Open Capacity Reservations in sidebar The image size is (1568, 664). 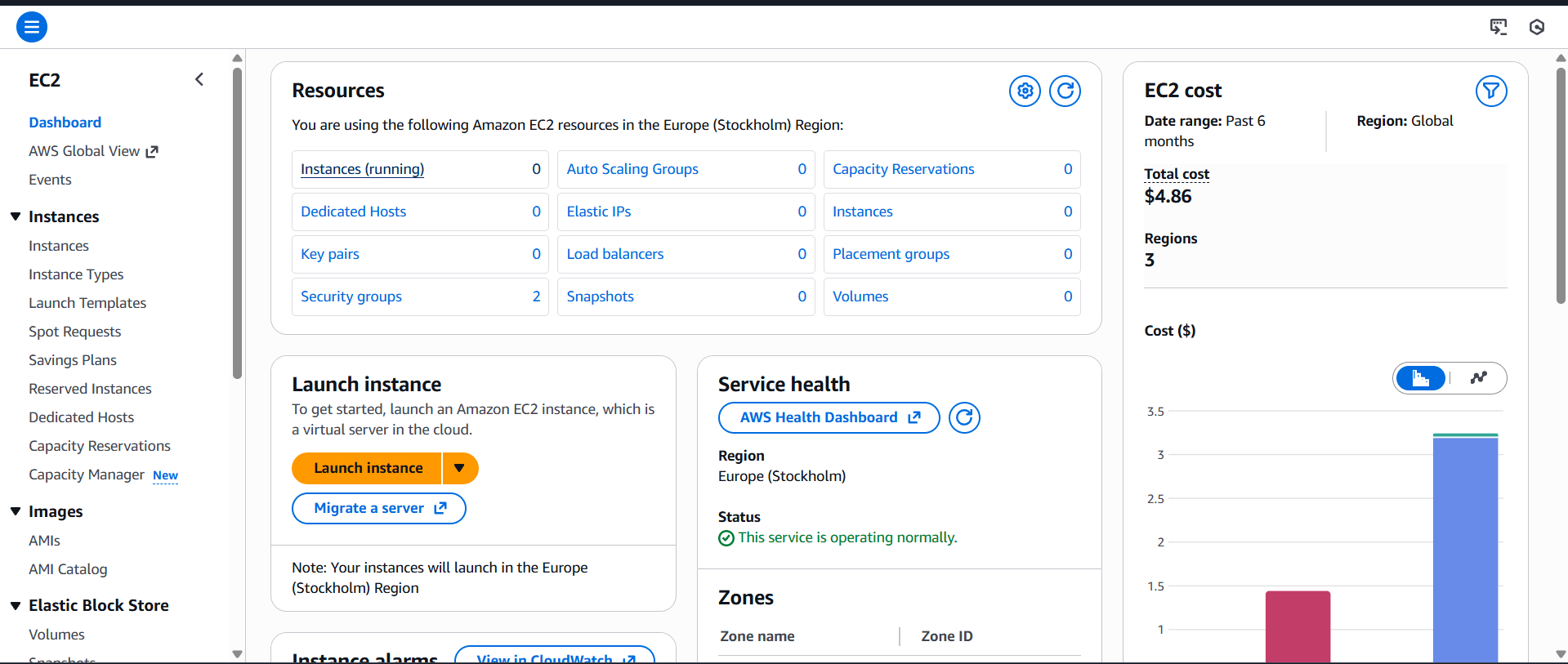[x=100, y=446]
